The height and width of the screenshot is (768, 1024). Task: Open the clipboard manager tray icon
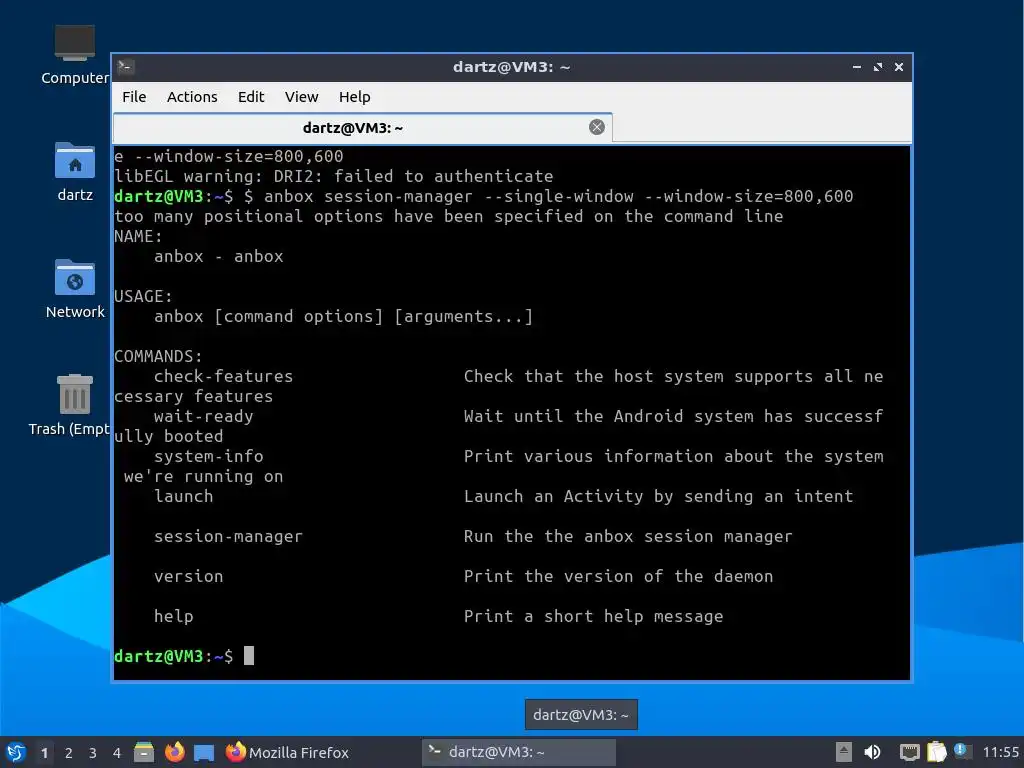pos(936,752)
